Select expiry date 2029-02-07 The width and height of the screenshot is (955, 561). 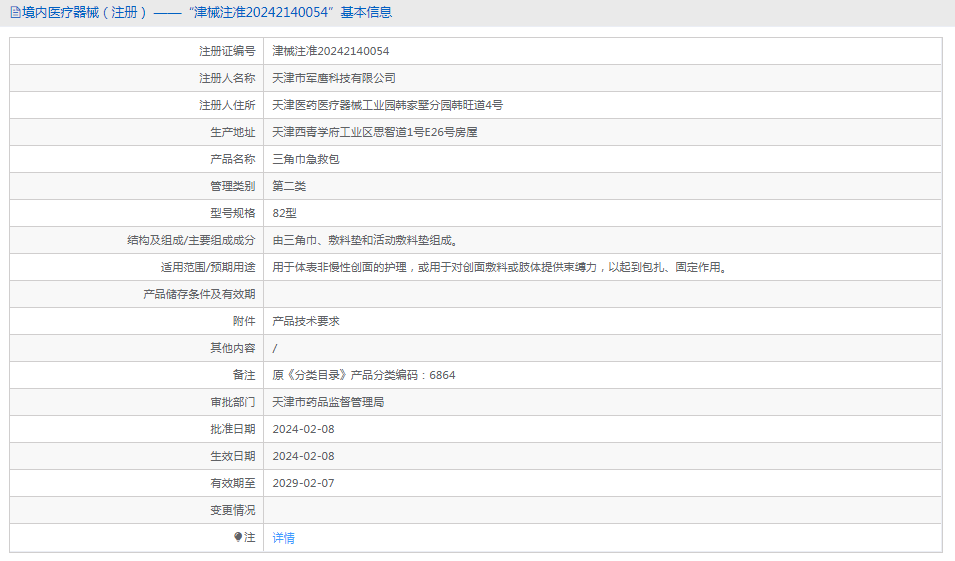pos(303,483)
